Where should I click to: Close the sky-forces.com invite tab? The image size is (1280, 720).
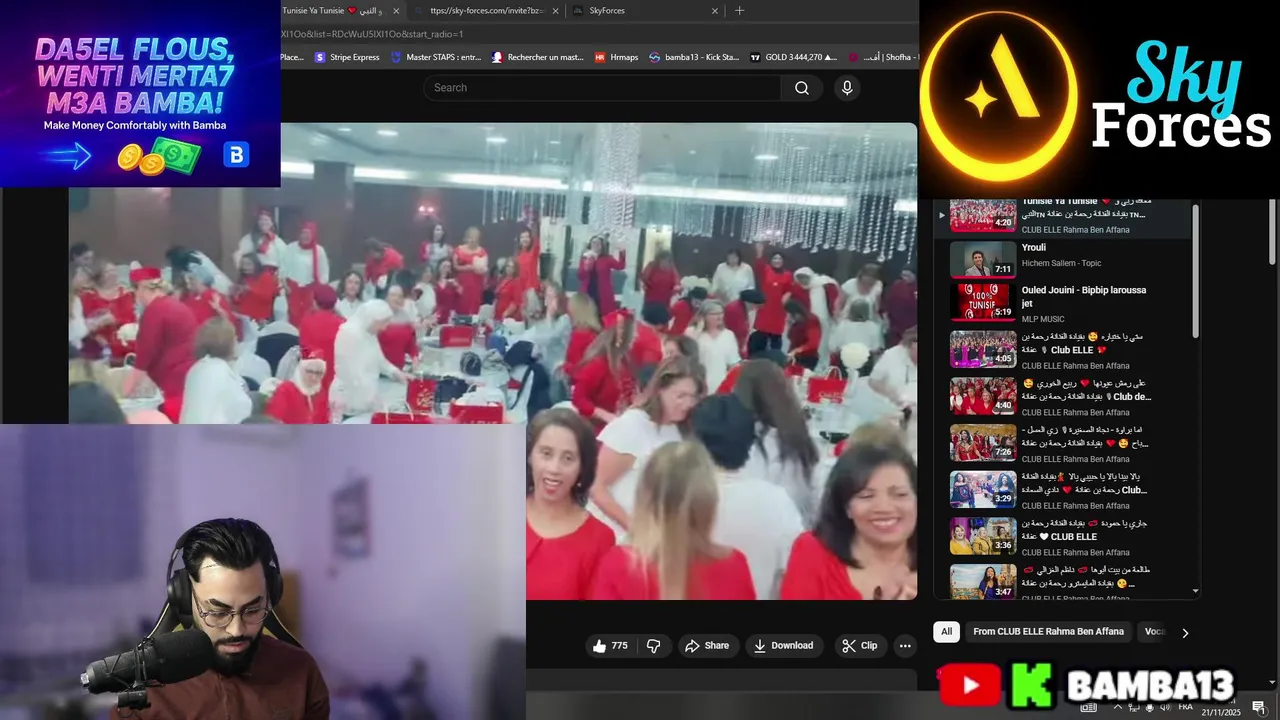[555, 11]
